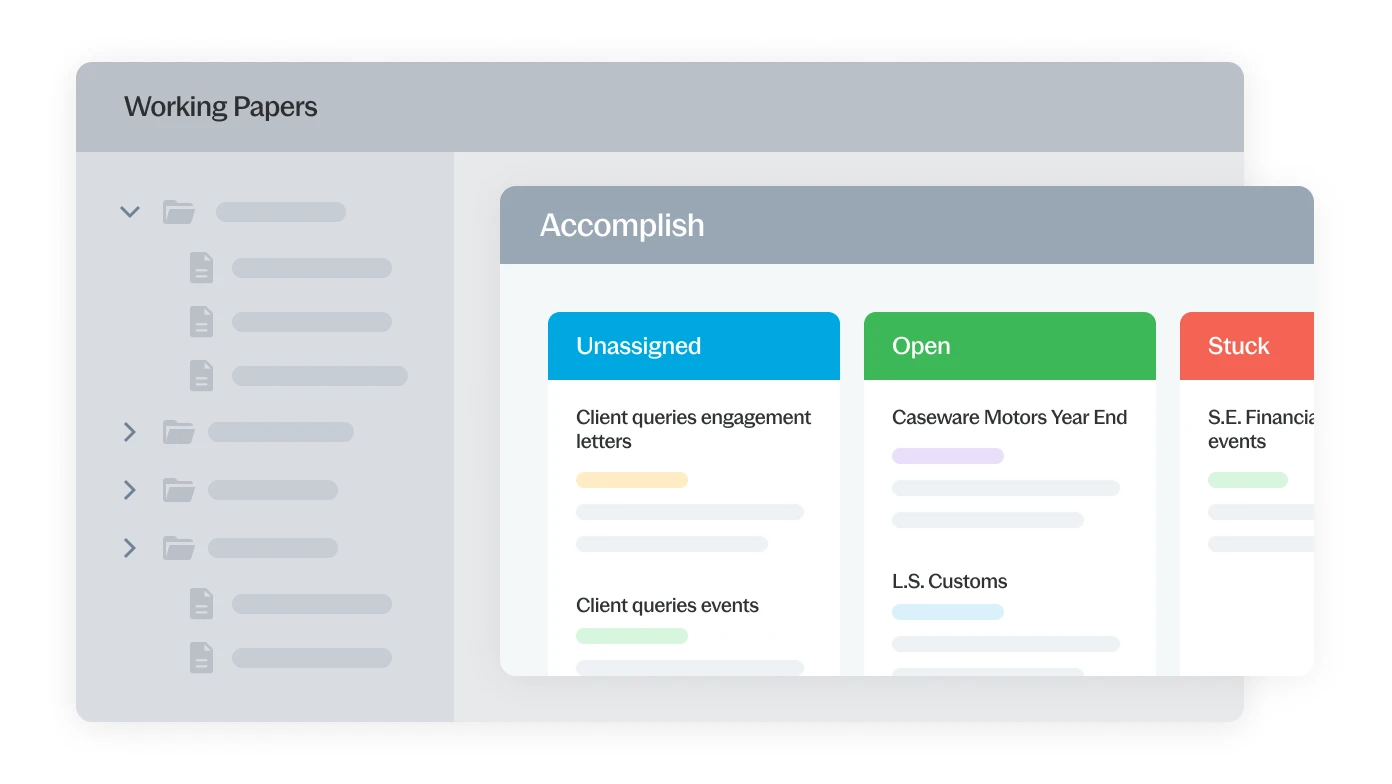The image size is (1392, 784).
Task: Open the Caseware Motors Year End card
Action: (1009, 418)
